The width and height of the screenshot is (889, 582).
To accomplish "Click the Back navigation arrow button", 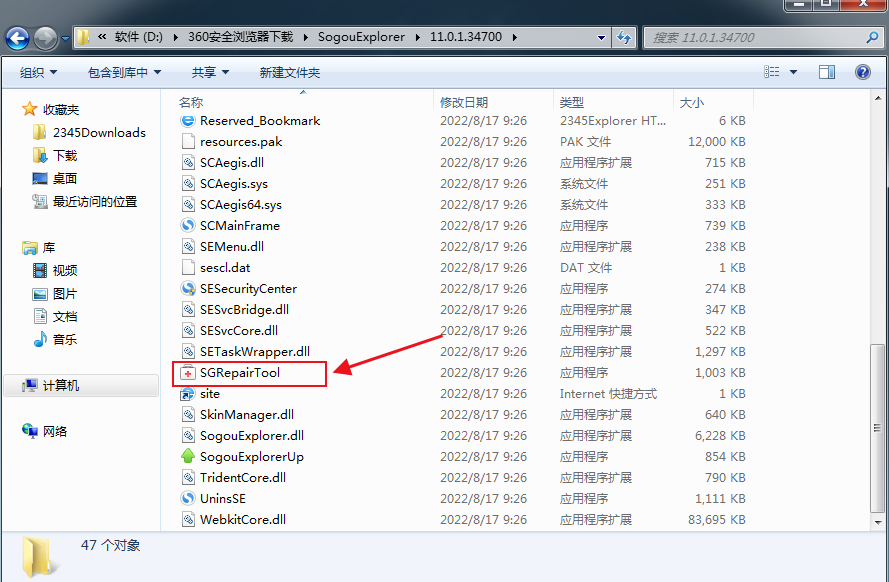I will (x=17, y=39).
